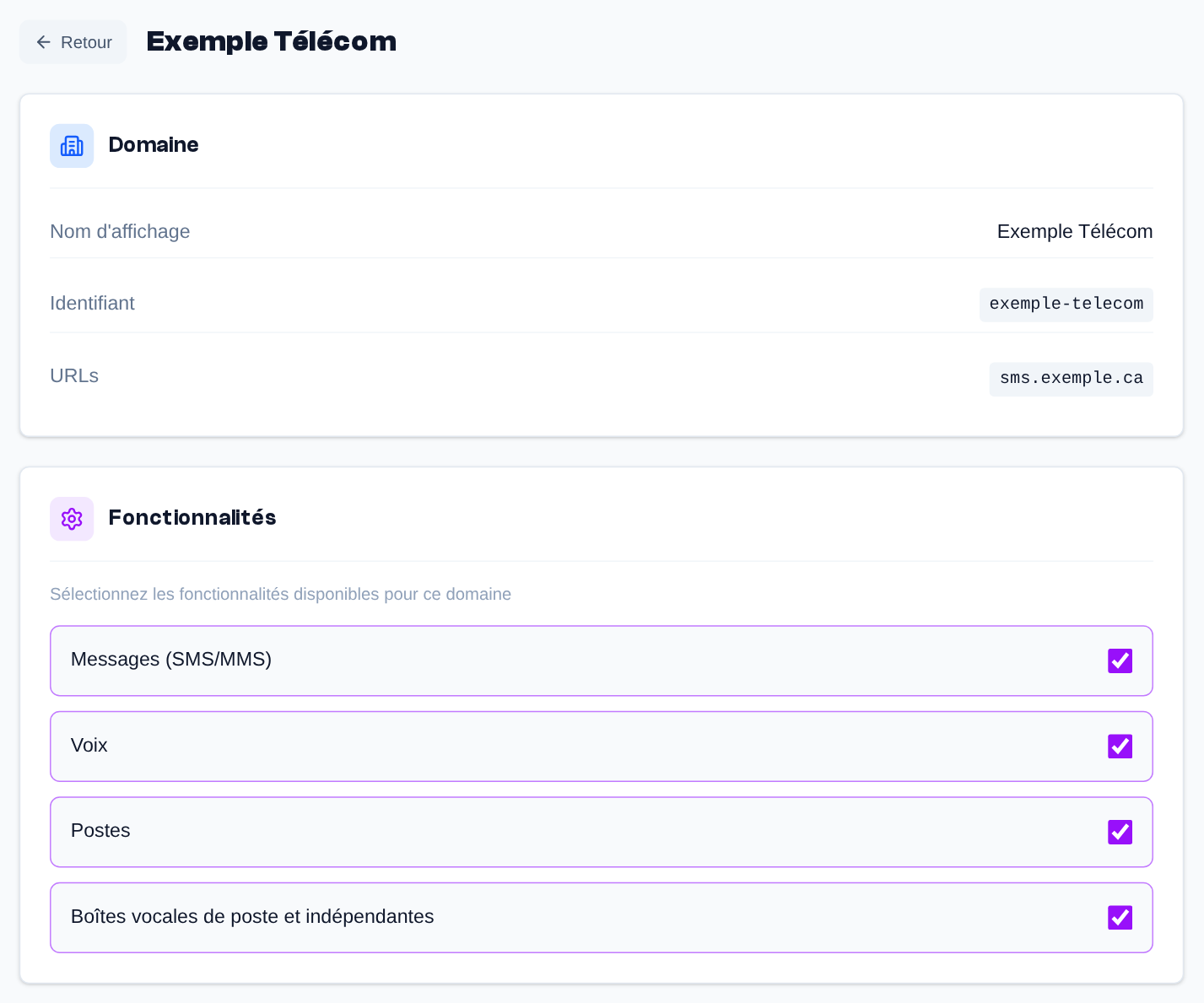Click the Postes row label
Viewport: 1204px width, 1003px height.
[100, 830]
